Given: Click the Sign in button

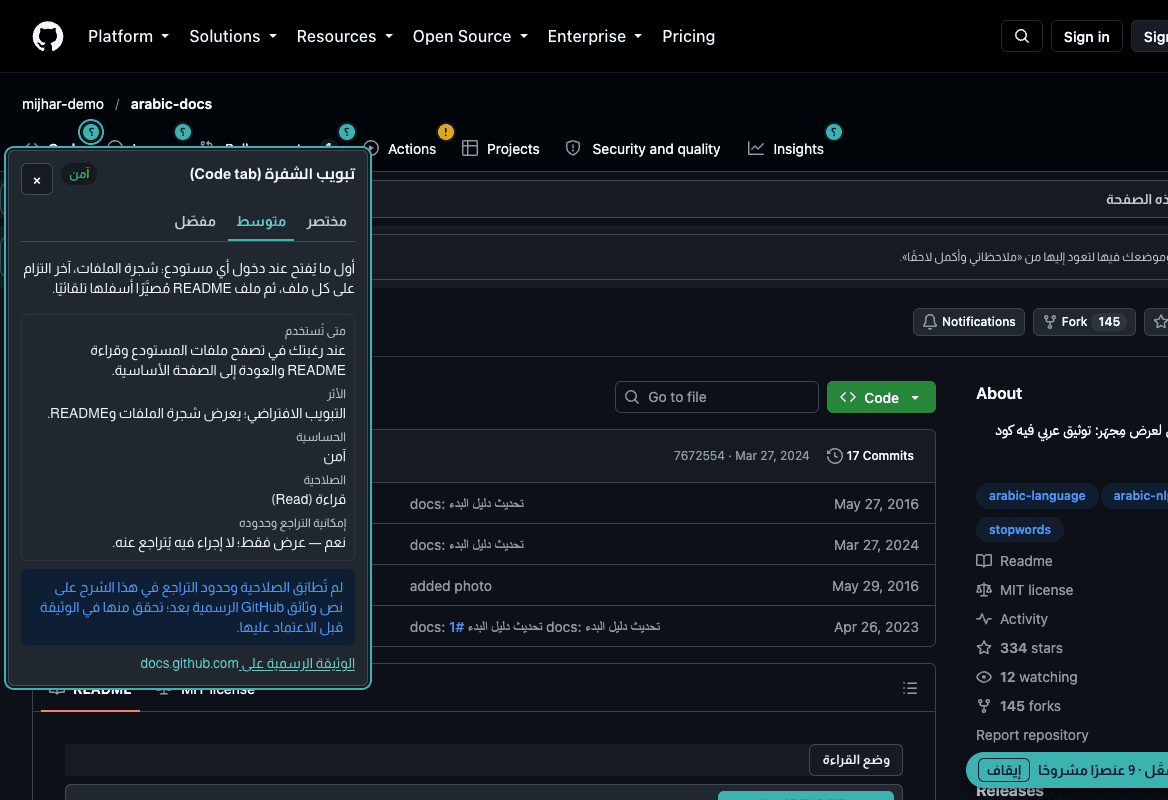Looking at the screenshot, I should [1086, 36].
